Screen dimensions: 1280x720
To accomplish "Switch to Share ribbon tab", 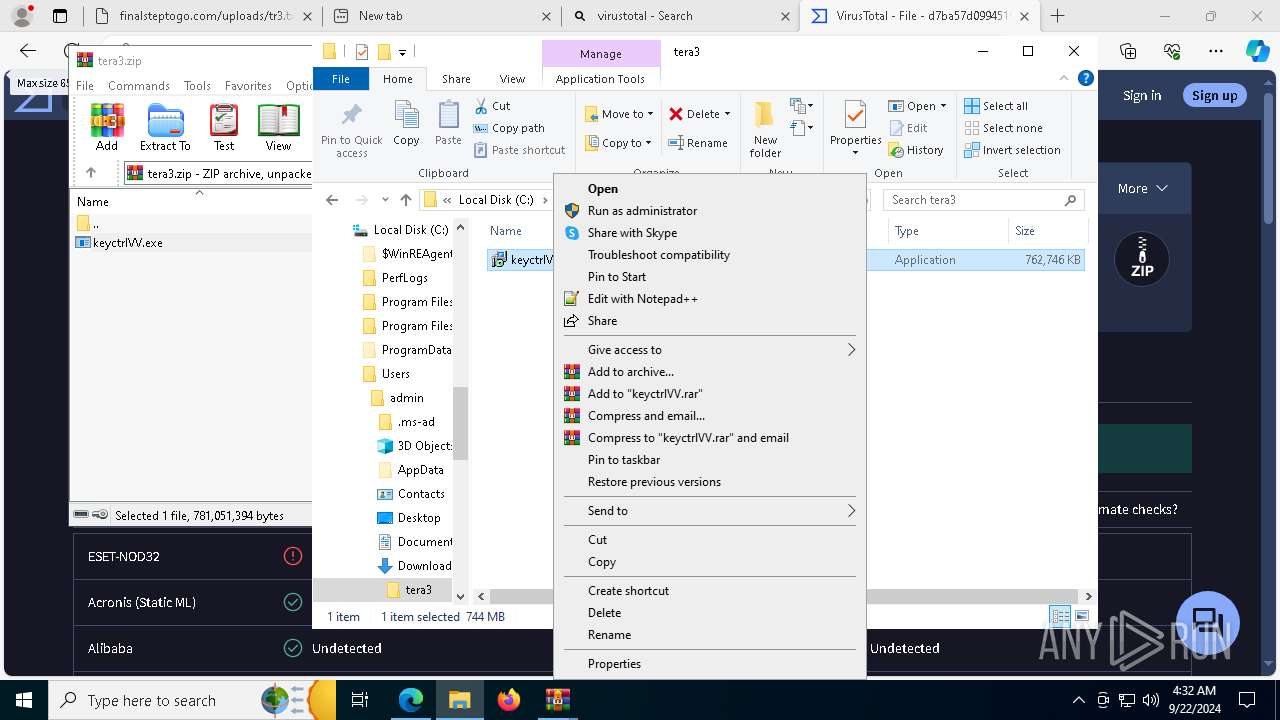I will [456, 79].
